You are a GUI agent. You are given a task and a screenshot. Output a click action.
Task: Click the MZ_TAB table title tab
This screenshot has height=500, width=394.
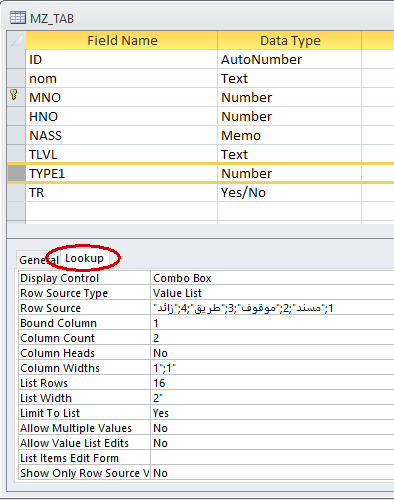[x=42, y=18]
